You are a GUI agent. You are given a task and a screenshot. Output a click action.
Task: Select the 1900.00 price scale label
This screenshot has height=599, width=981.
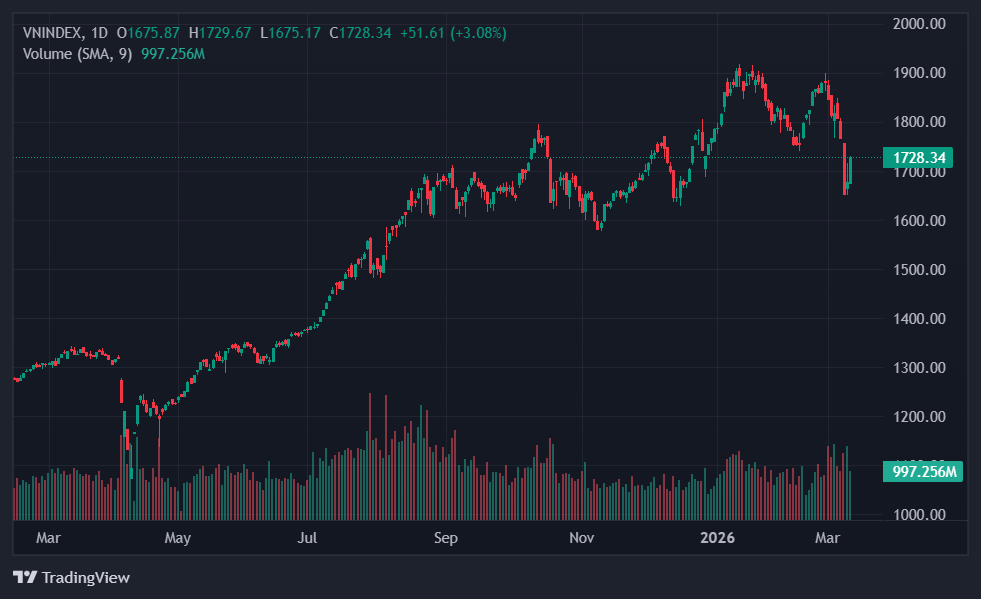tap(918, 73)
